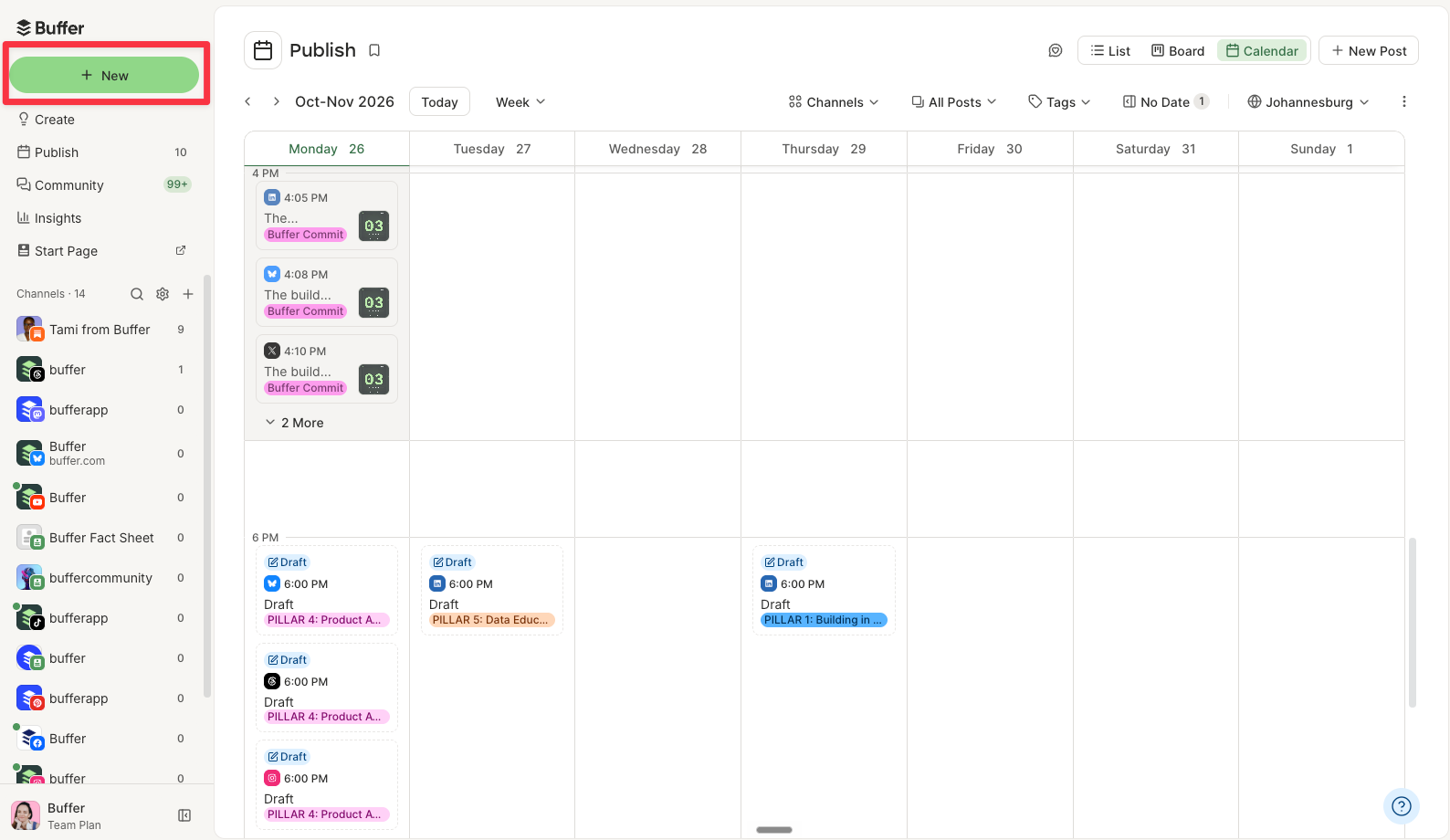Open the feedback chat icon near List
Image resolution: width=1450 pixels, height=840 pixels.
1056,50
